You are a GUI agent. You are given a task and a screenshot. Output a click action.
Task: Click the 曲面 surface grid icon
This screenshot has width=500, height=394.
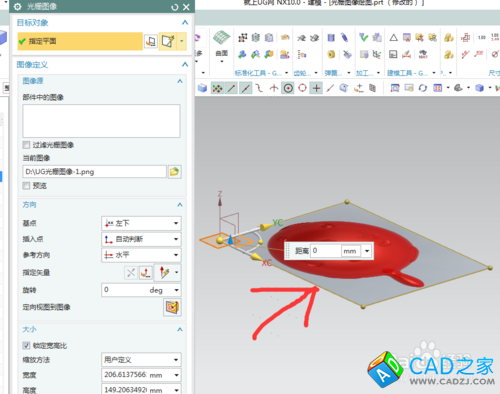pyautogui.click(x=222, y=37)
